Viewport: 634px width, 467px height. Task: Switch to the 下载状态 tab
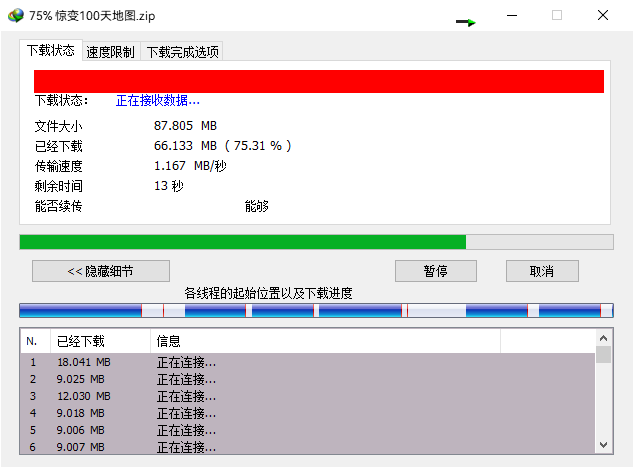click(x=51, y=51)
